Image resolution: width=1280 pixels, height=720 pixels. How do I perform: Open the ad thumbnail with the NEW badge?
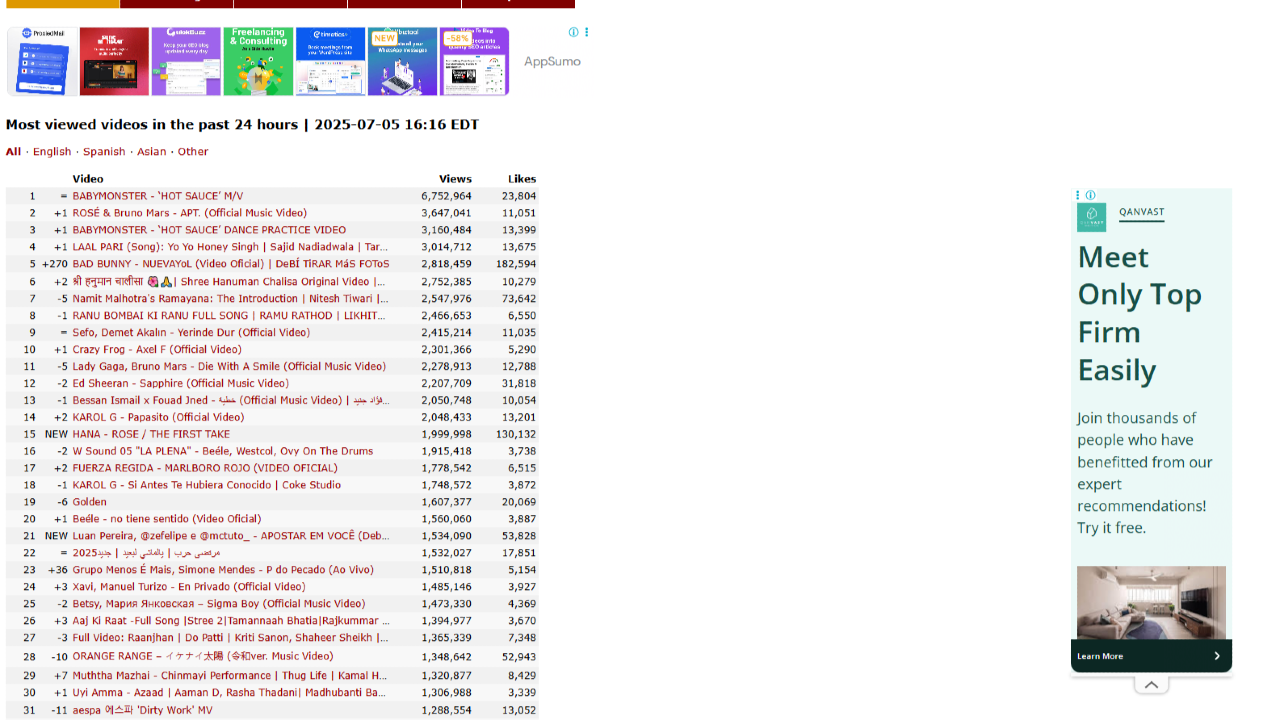(x=402, y=61)
